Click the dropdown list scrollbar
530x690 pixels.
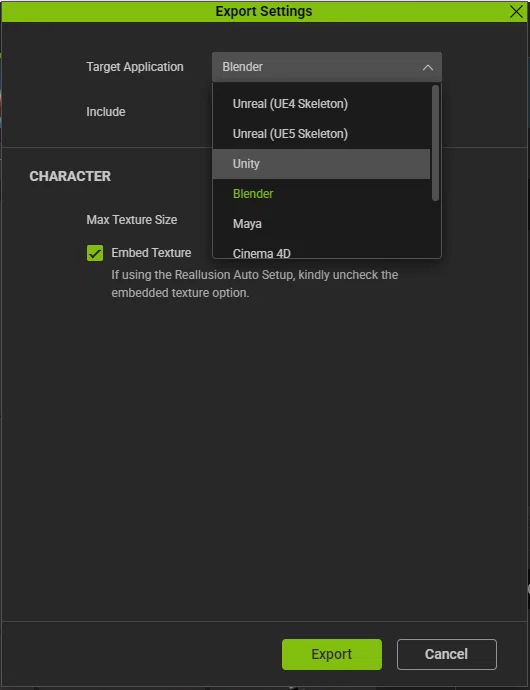[435, 143]
